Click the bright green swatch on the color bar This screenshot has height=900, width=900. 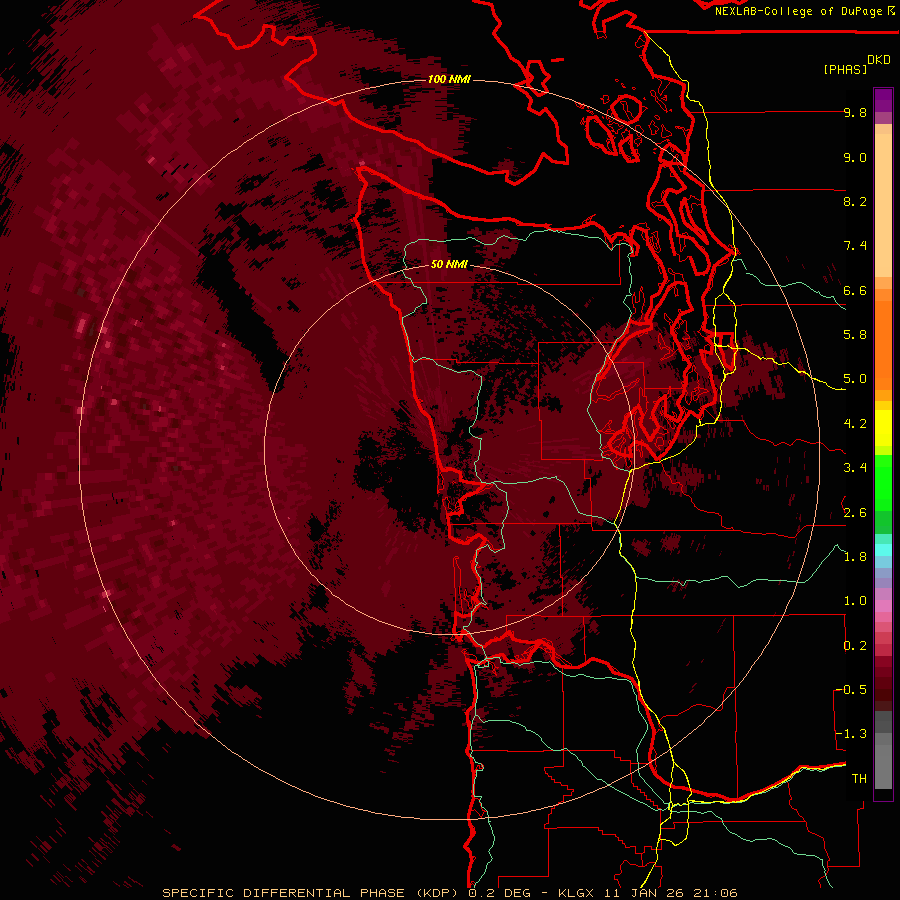[x=883, y=483]
